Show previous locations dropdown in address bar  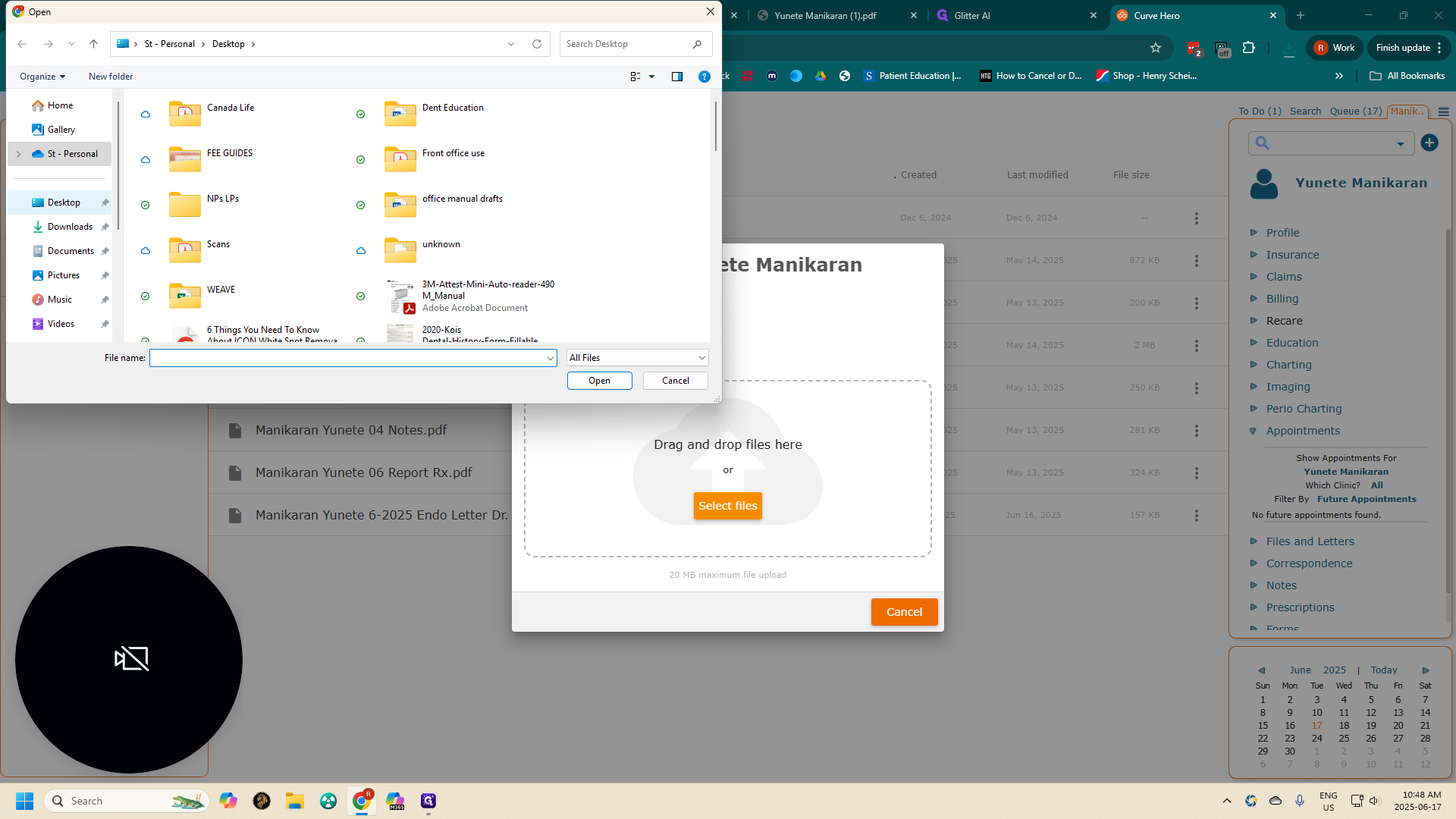point(511,44)
